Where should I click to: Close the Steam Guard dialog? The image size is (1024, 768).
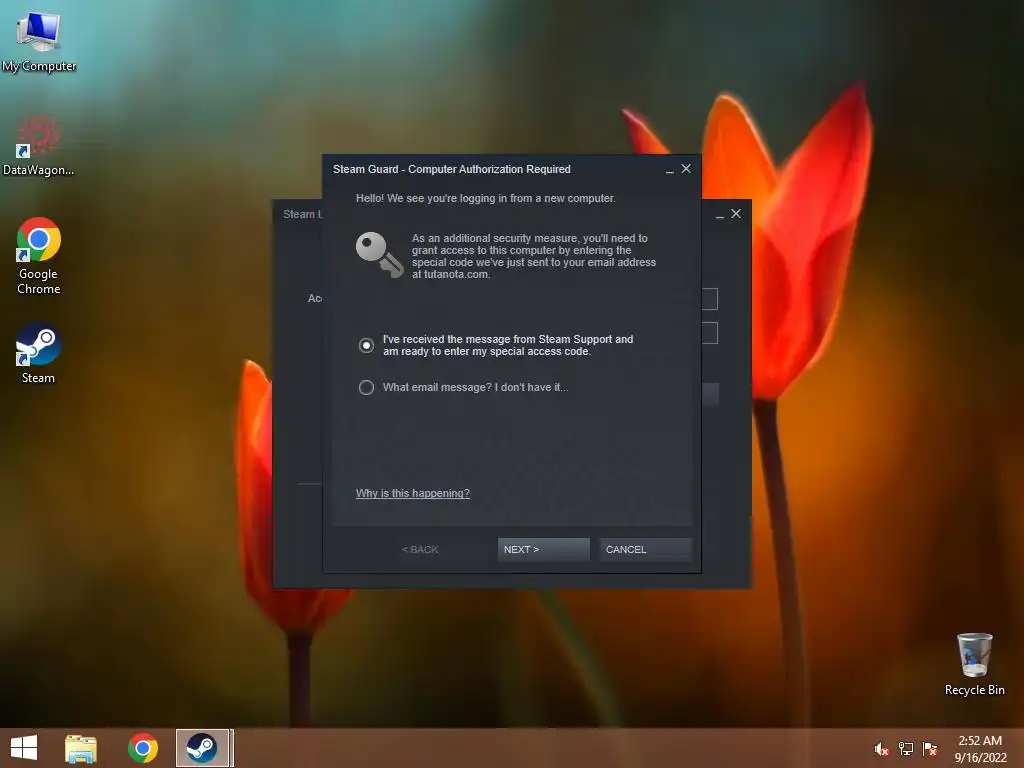pyautogui.click(x=686, y=168)
